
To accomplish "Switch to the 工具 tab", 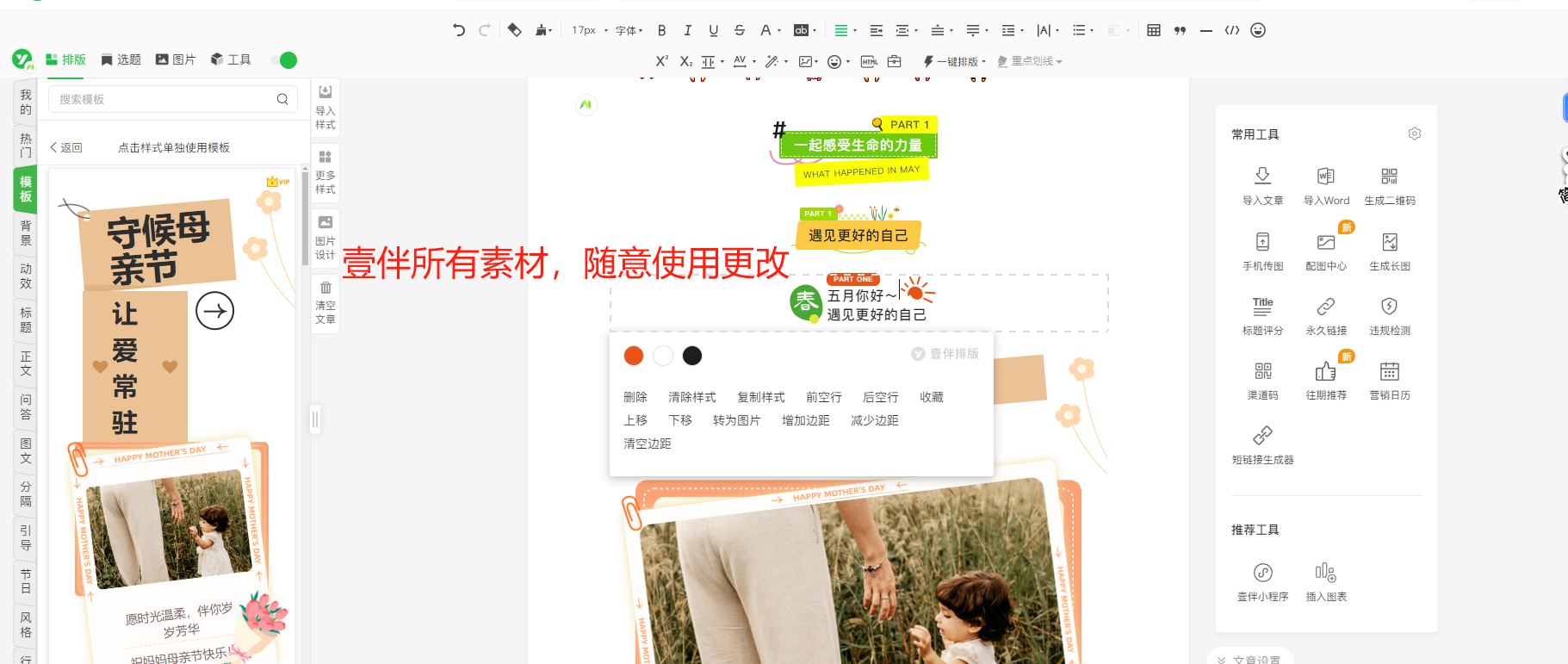I will [231, 59].
